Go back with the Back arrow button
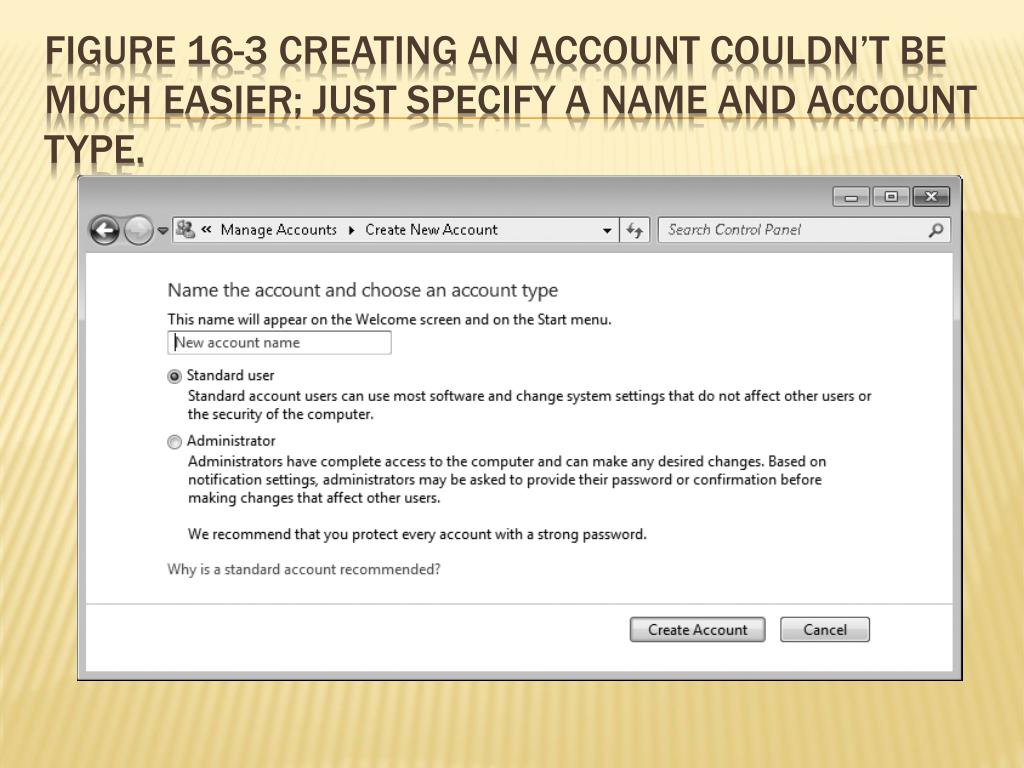The height and width of the screenshot is (768, 1024). (x=104, y=231)
